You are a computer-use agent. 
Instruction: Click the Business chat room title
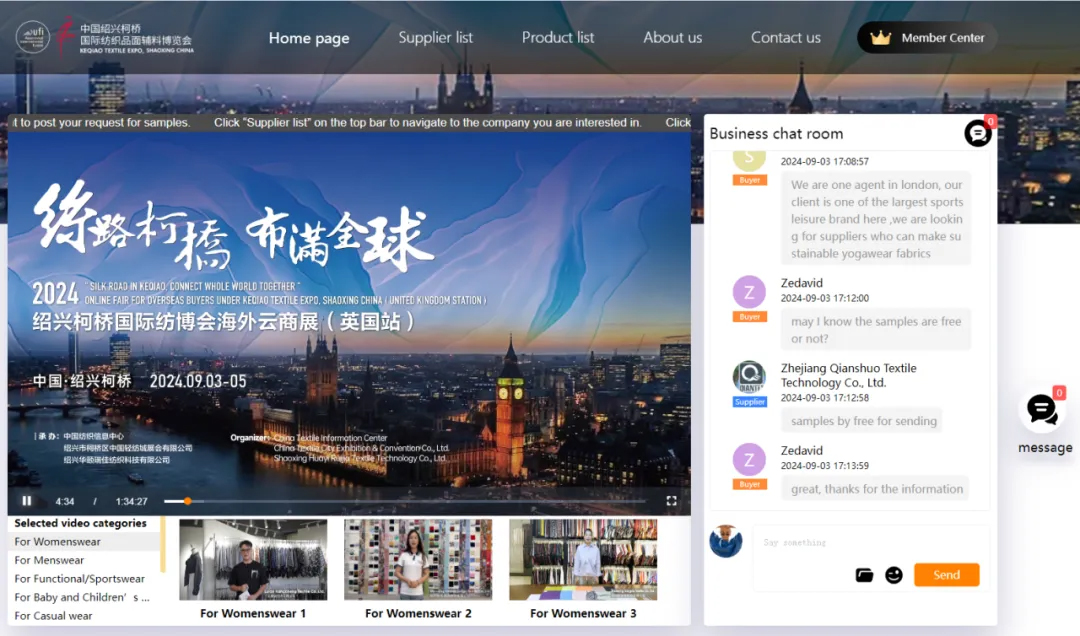tap(776, 134)
